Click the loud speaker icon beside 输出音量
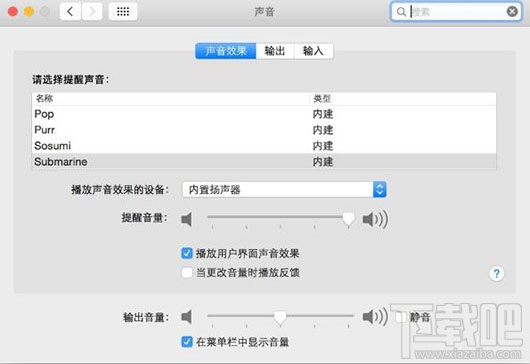This screenshot has width=530, height=364. coord(375,317)
